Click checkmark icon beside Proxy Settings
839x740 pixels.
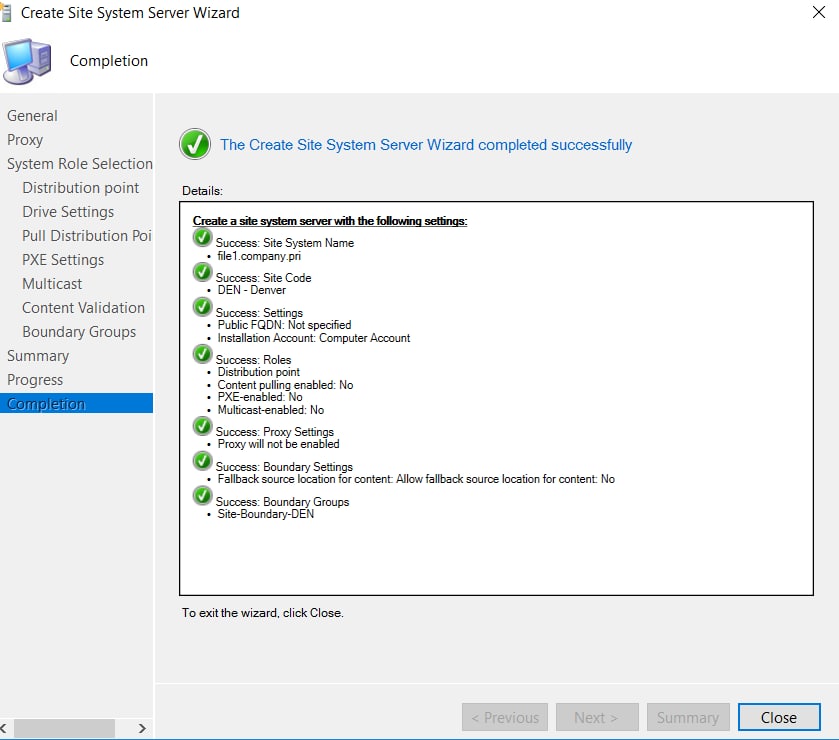tap(202, 426)
